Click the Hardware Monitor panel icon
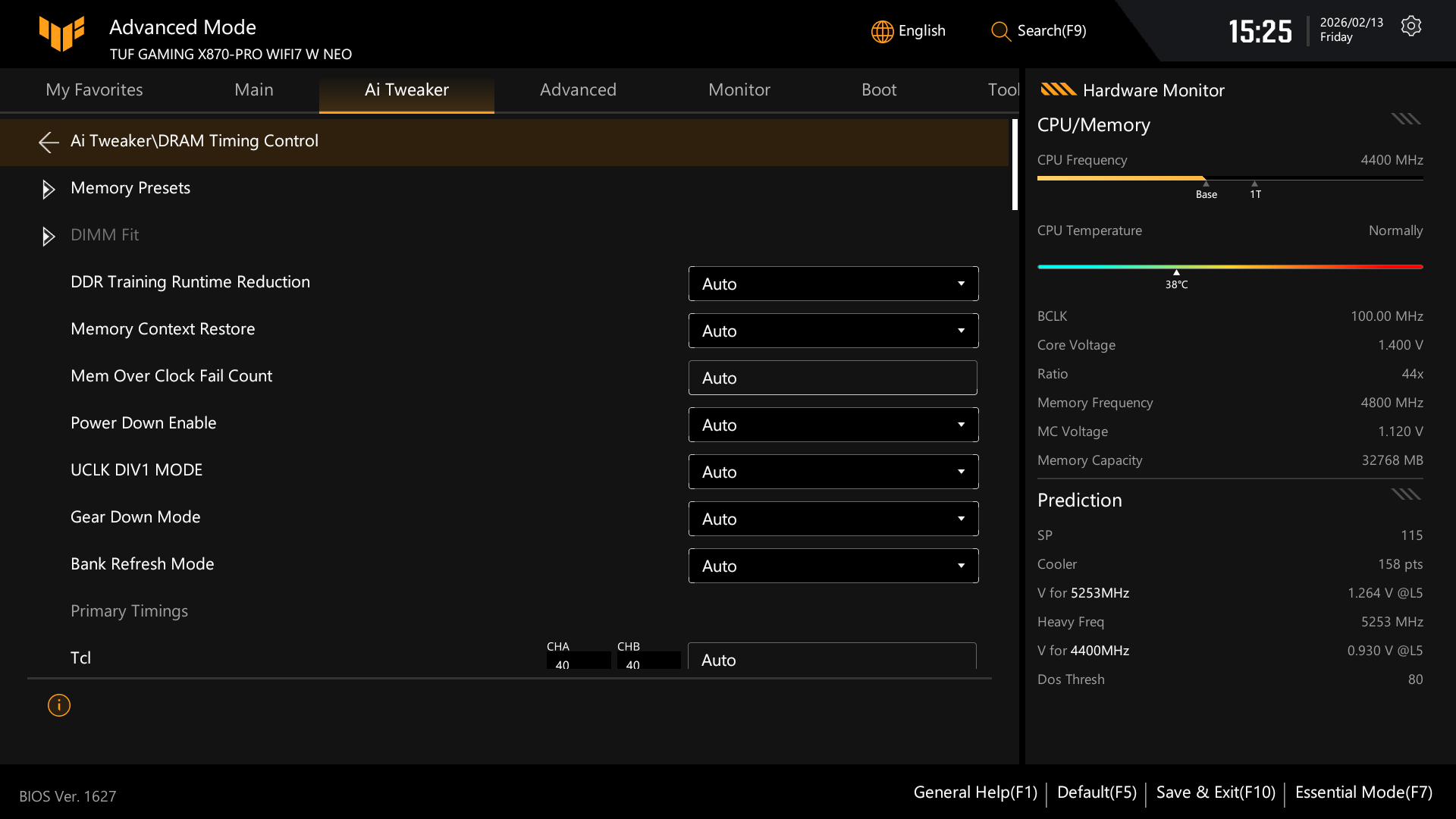 tap(1059, 89)
